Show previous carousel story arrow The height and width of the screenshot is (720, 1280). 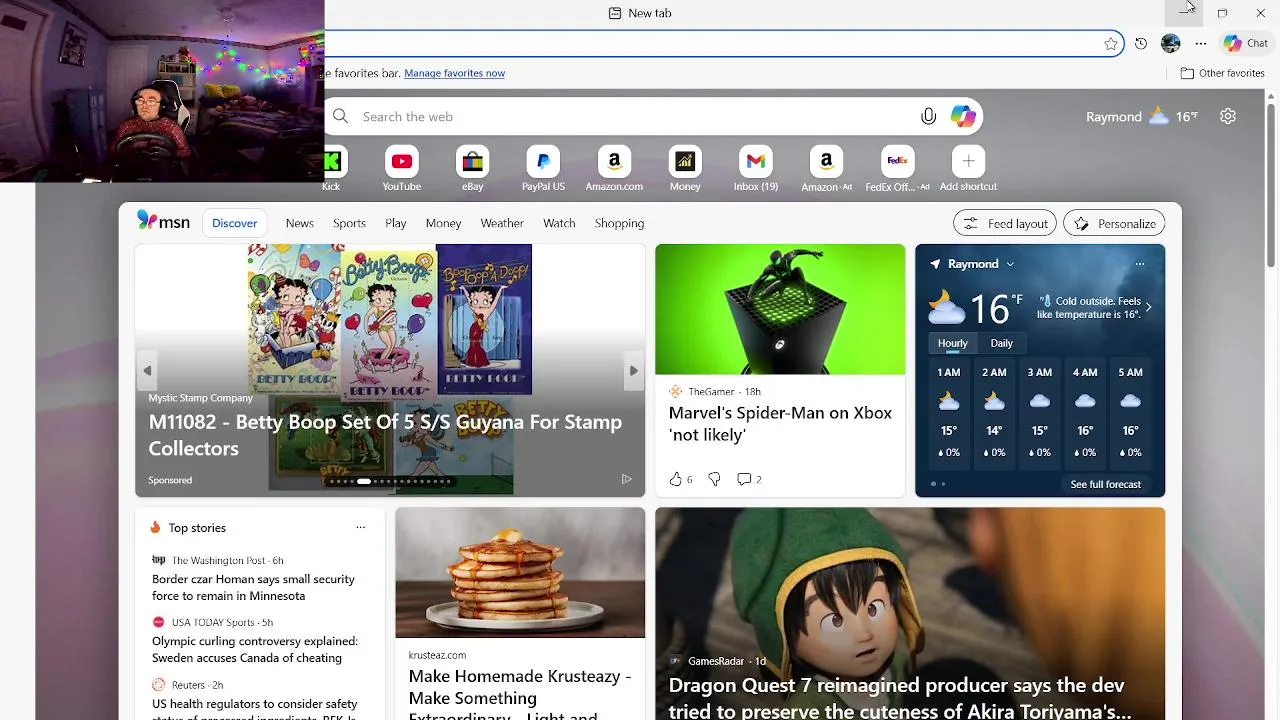click(x=147, y=371)
